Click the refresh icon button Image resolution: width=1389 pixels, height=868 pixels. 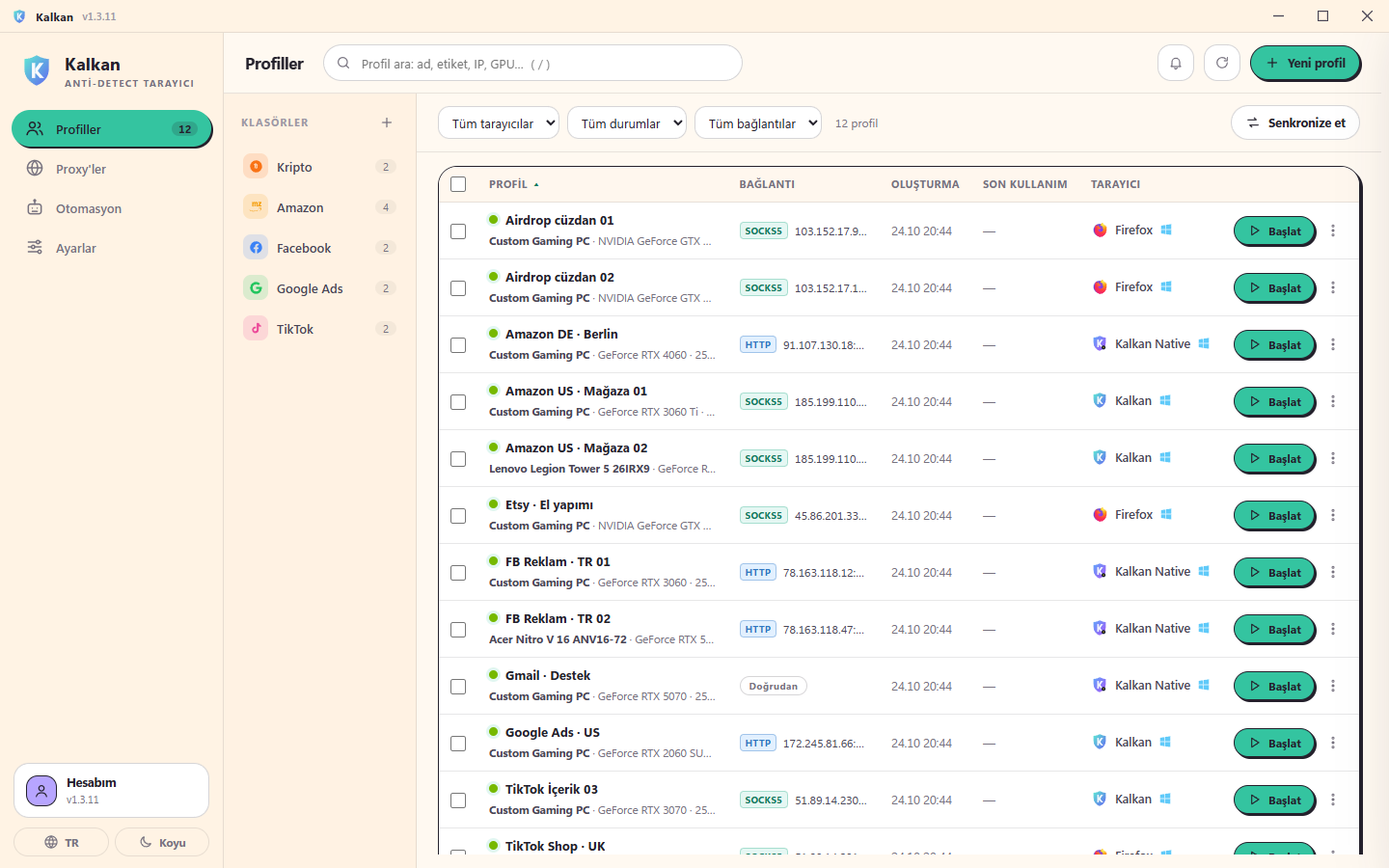click(x=1222, y=63)
